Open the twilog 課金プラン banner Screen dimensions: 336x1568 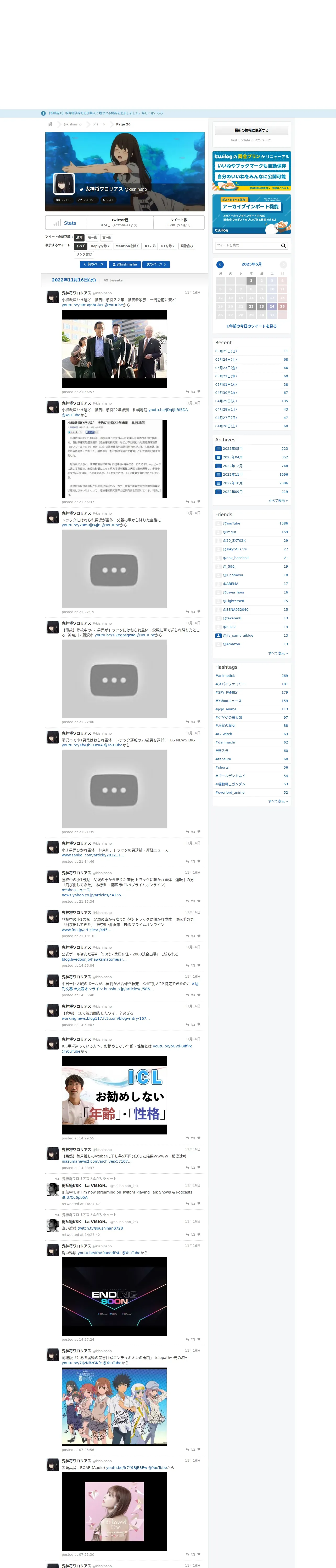(x=251, y=172)
